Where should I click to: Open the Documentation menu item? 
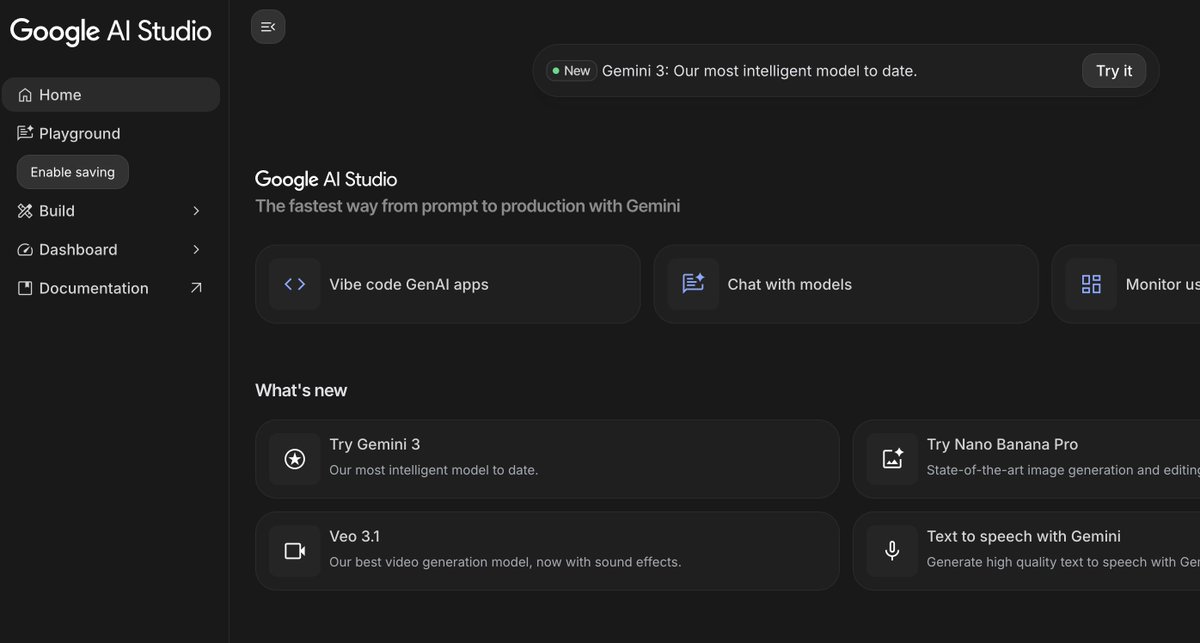(x=111, y=288)
